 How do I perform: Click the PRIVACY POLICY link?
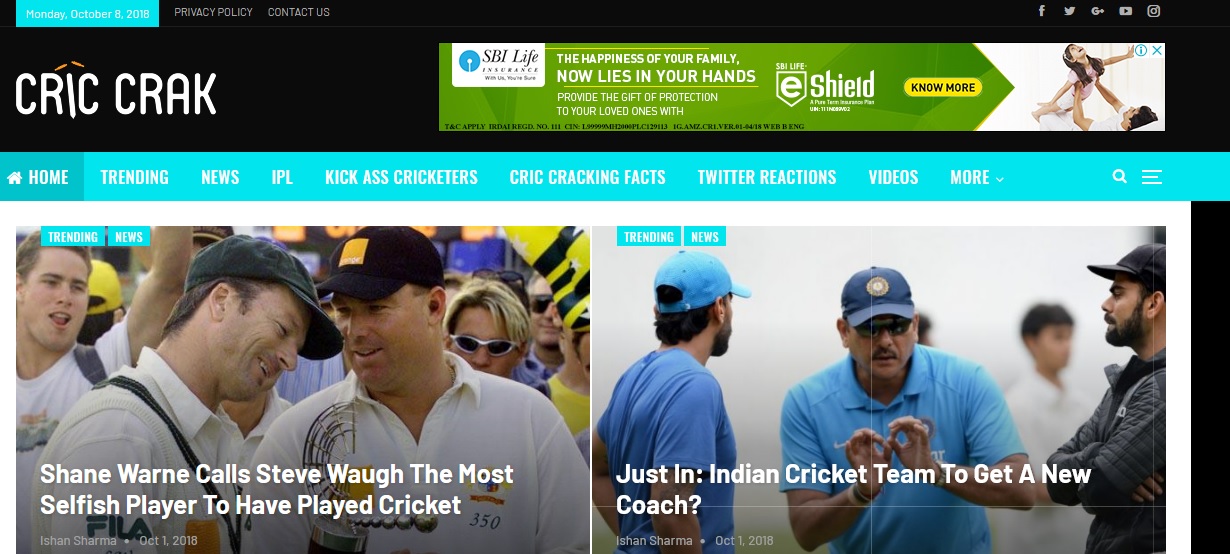click(213, 12)
